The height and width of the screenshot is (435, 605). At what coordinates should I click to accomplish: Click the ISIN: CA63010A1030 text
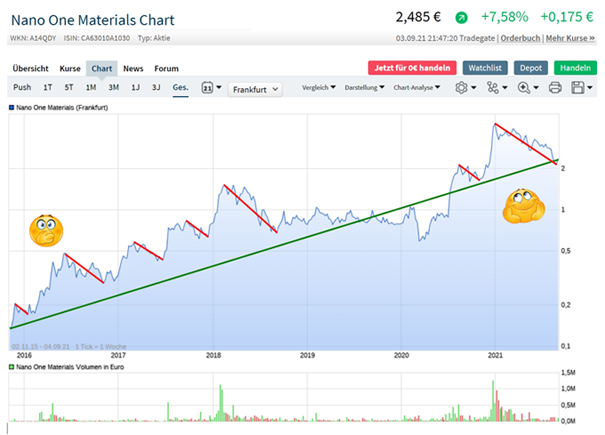(97, 38)
